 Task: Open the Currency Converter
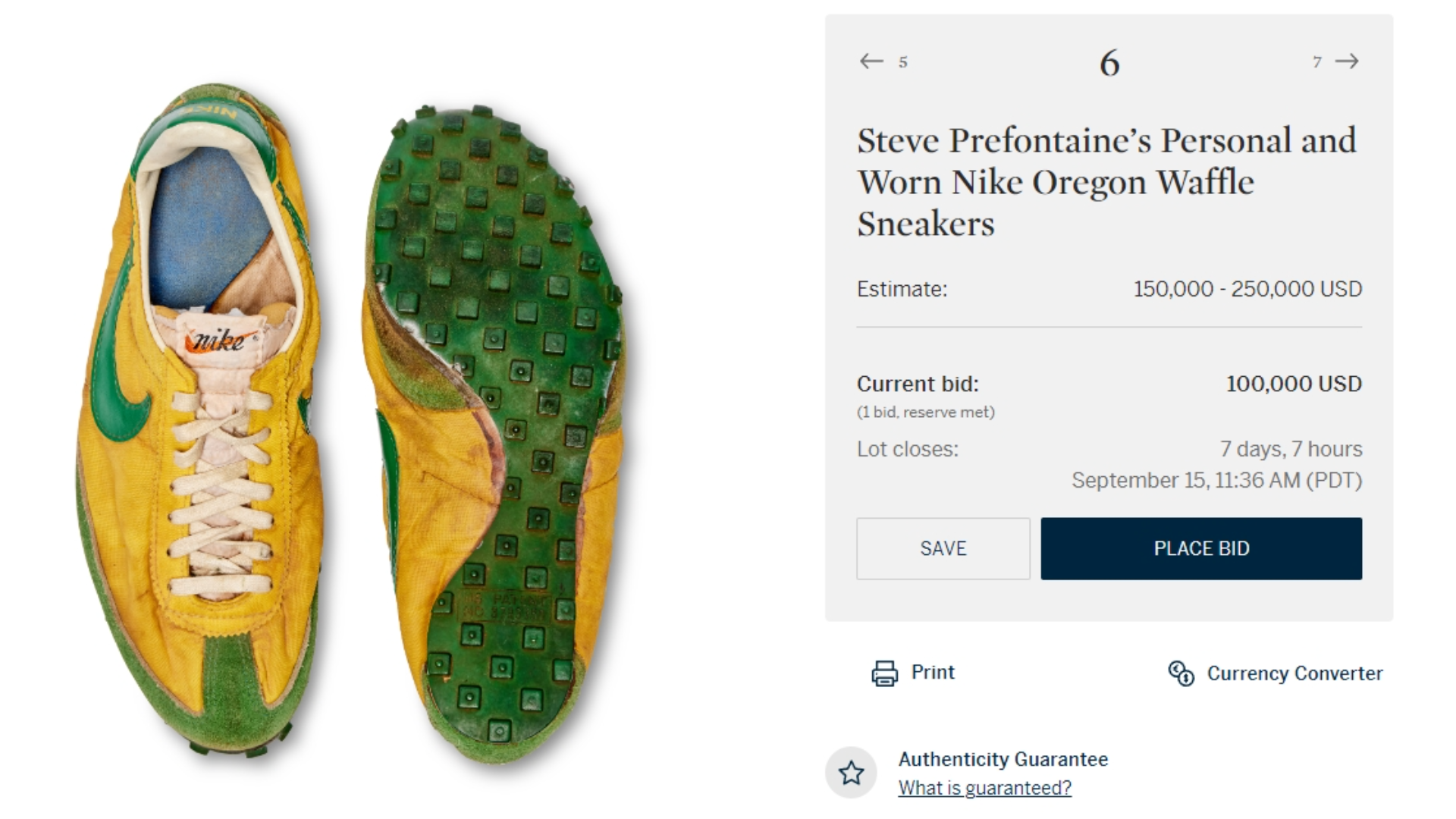click(x=1294, y=673)
